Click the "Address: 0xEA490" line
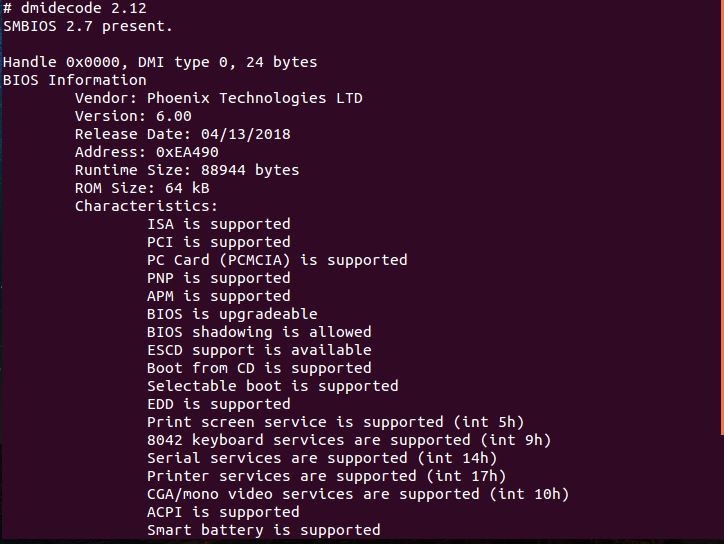The width and height of the screenshot is (724, 544). 147,152
